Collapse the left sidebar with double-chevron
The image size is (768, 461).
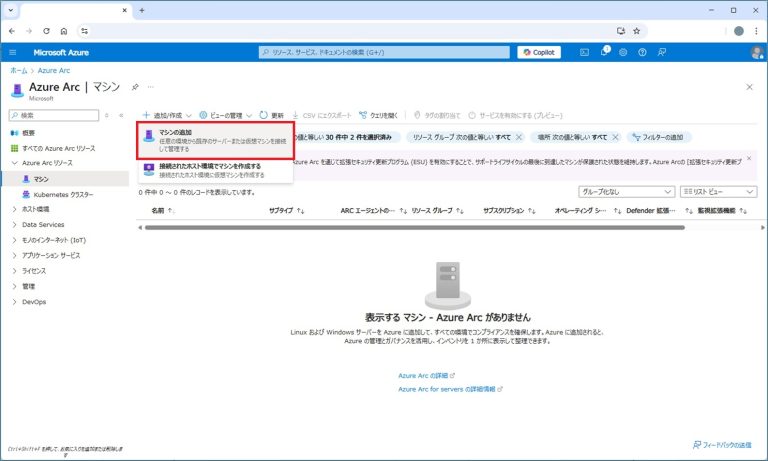tap(121, 116)
